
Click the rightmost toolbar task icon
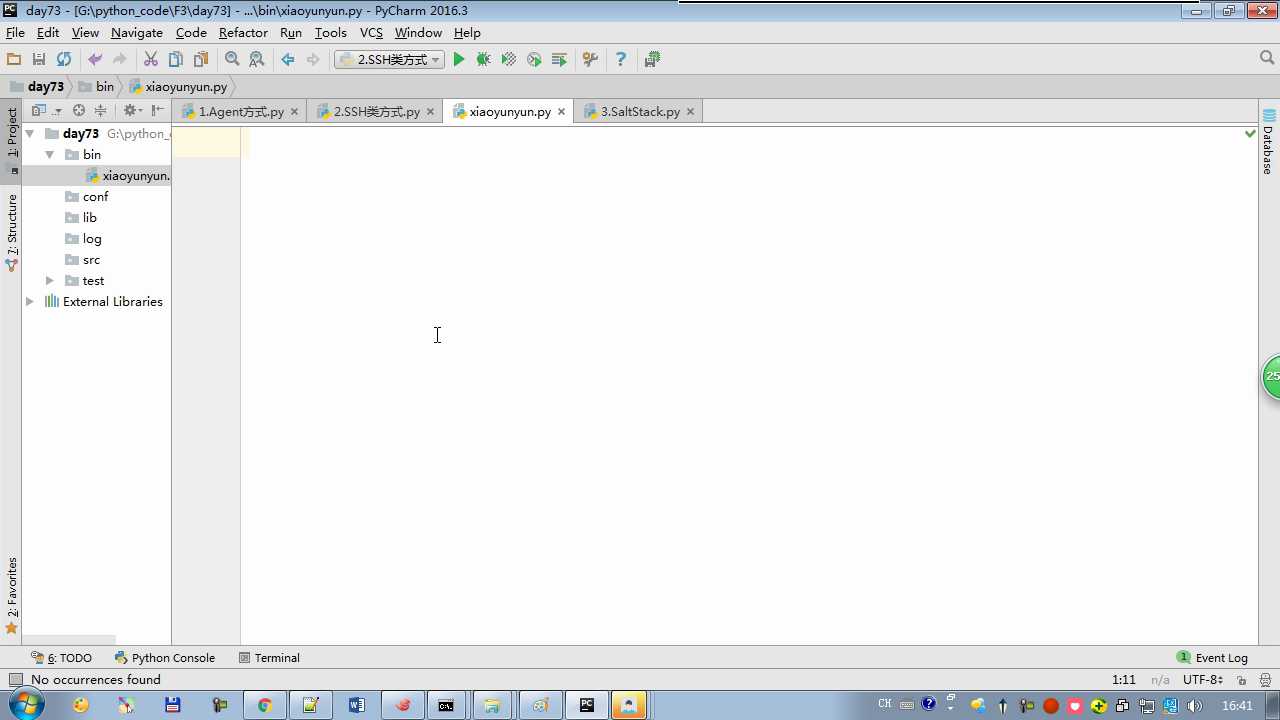pos(652,60)
